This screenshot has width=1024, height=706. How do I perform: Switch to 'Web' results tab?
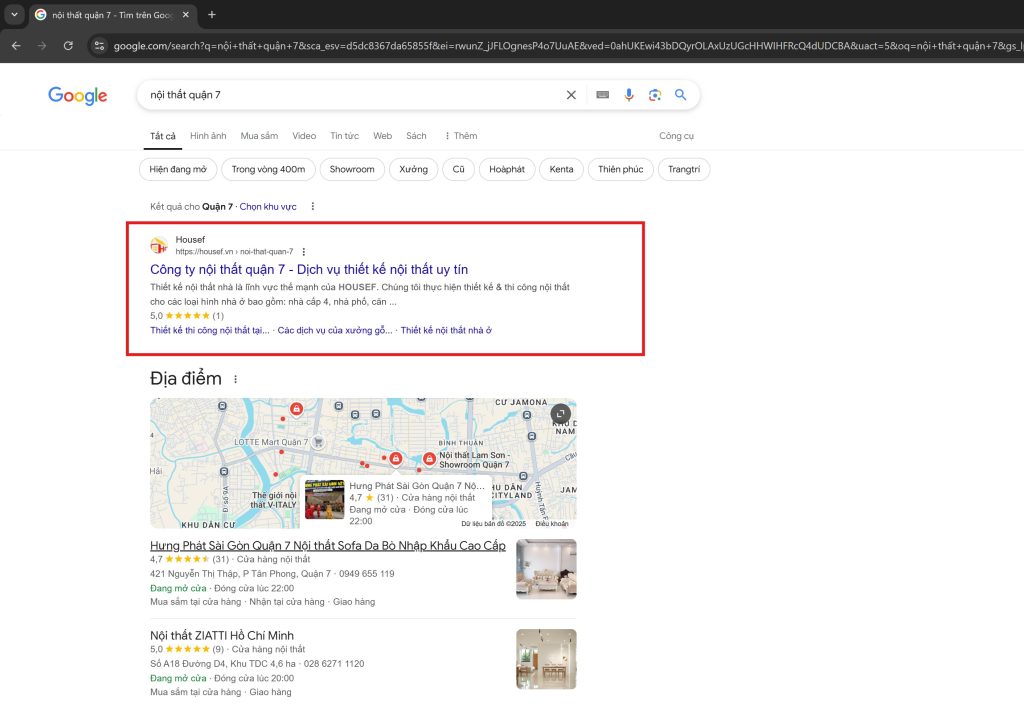click(x=383, y=136)
